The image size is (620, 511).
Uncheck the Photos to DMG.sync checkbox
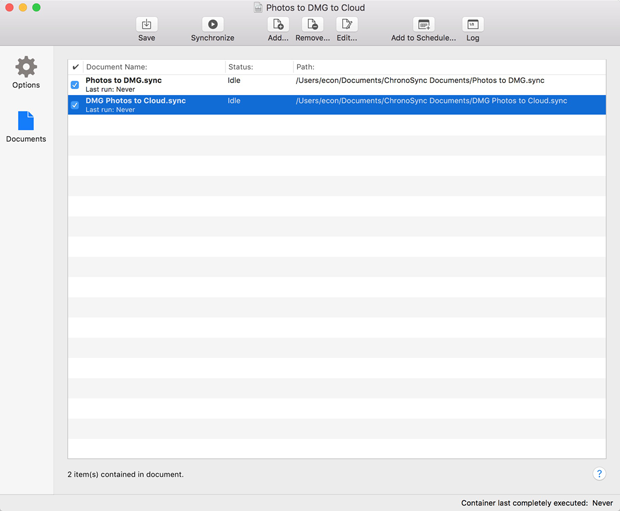click(x=75, y=85)
